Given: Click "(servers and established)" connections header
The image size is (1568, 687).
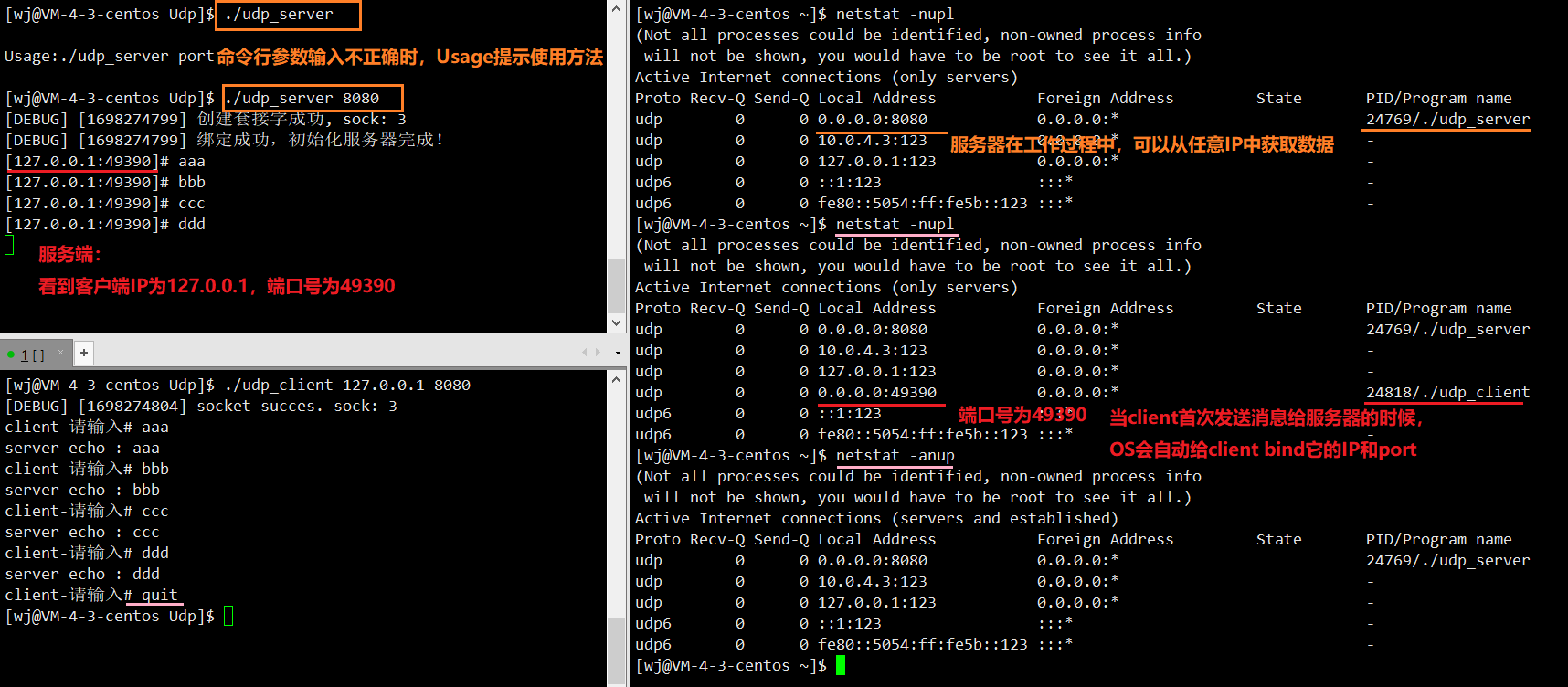Looking at the screenshot, I should point(1005,518).
